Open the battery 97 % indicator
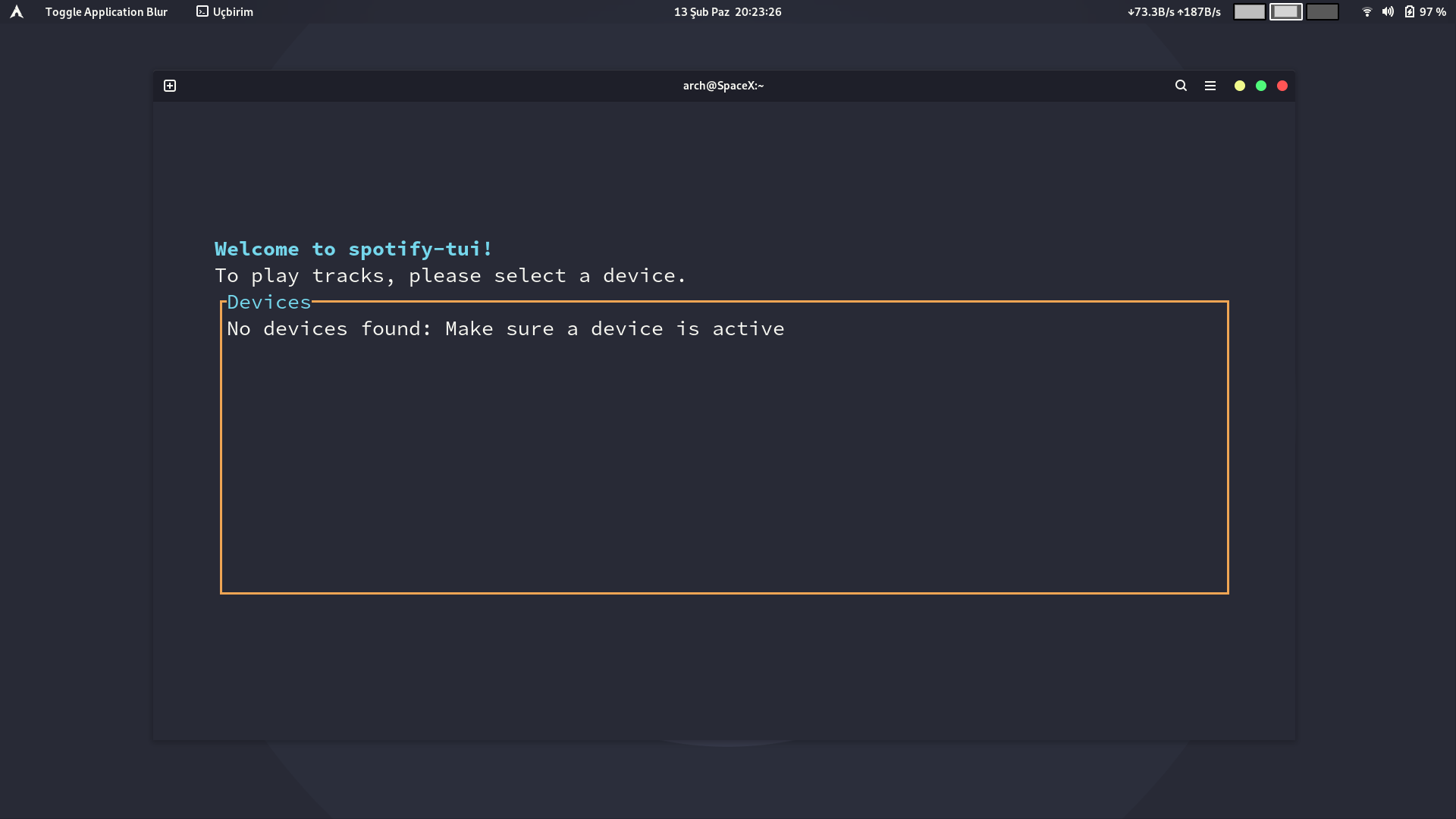1456x819 pixels. click(x=1426, y=11)
